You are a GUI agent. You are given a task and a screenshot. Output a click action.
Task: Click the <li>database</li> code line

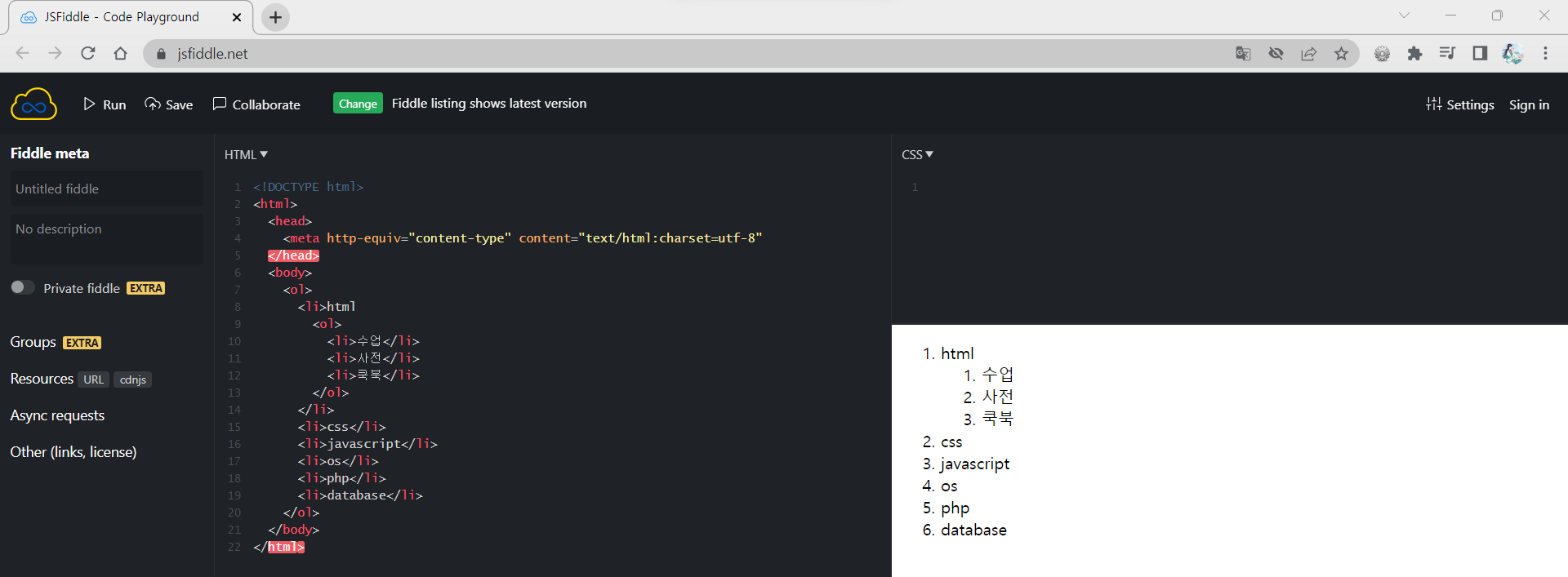[x=360, y=495]
